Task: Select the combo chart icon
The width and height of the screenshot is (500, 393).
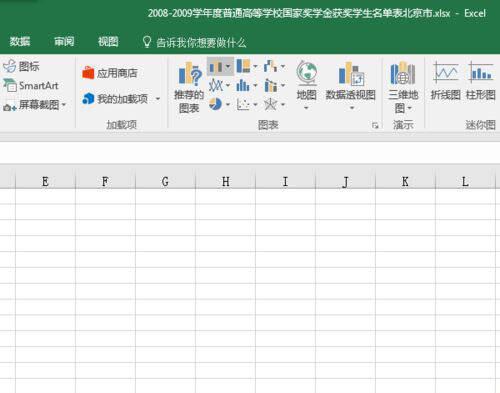Action: (271, 86)
